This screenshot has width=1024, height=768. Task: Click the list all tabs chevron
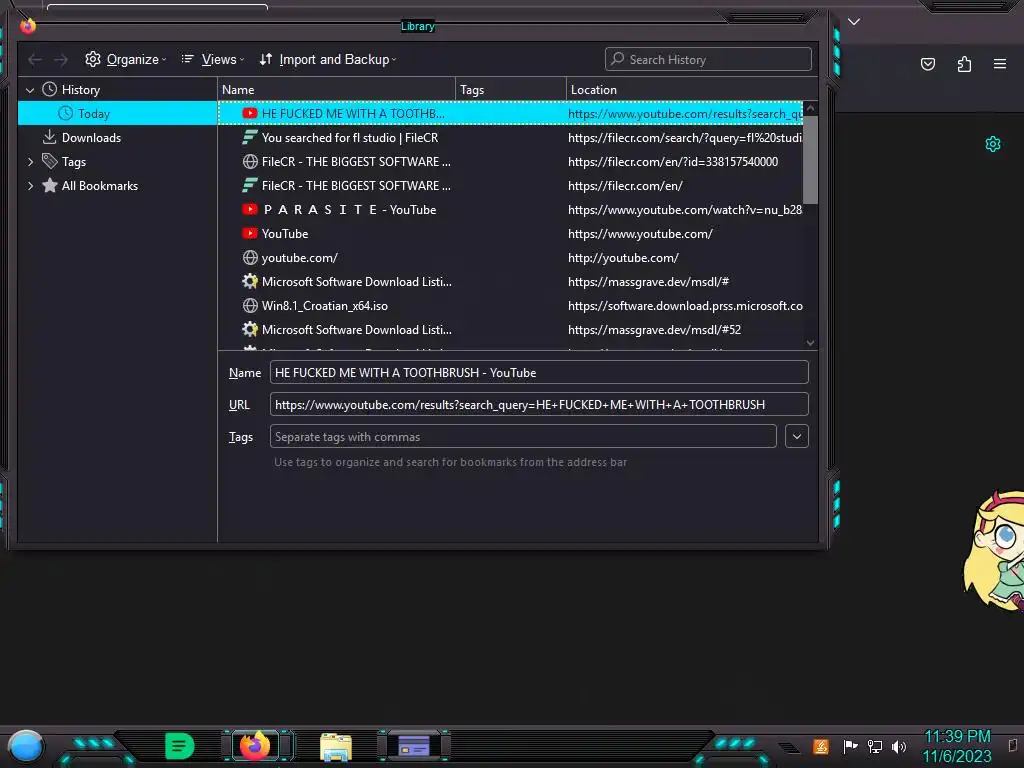[x=854, y=22]
